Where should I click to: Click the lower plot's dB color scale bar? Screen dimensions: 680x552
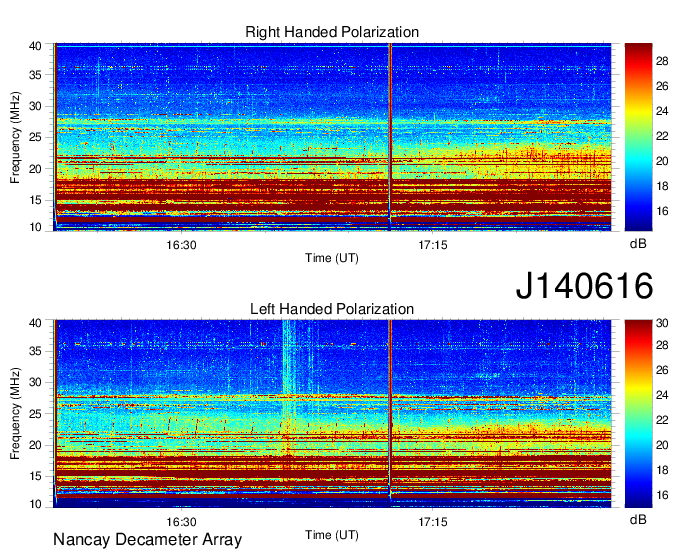[638, 413]
